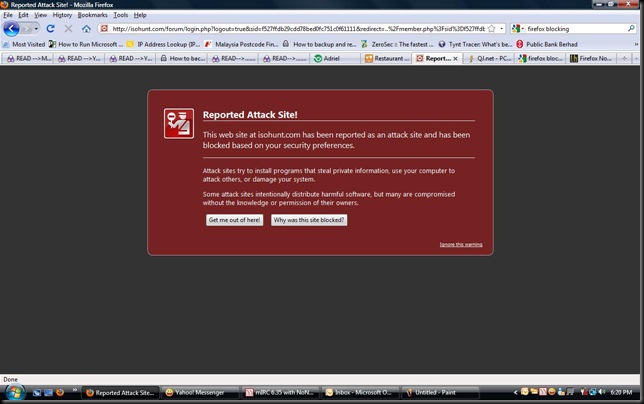Open the Bookmarks menu
644x404 pixels.
coord(92,15)
